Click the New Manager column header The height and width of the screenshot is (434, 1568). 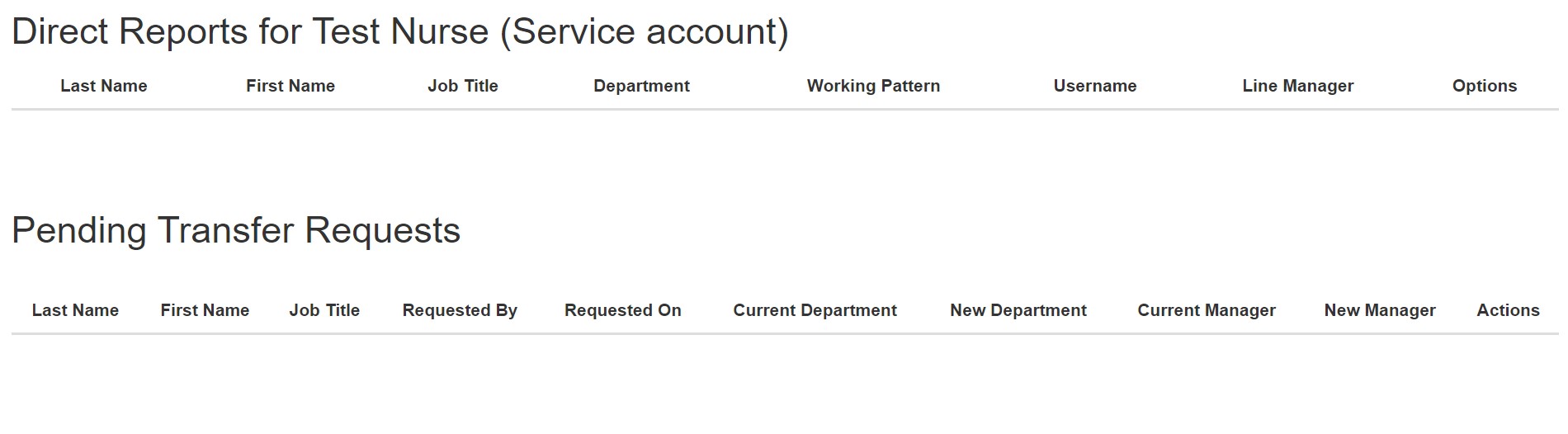[x=1380, y=310]
